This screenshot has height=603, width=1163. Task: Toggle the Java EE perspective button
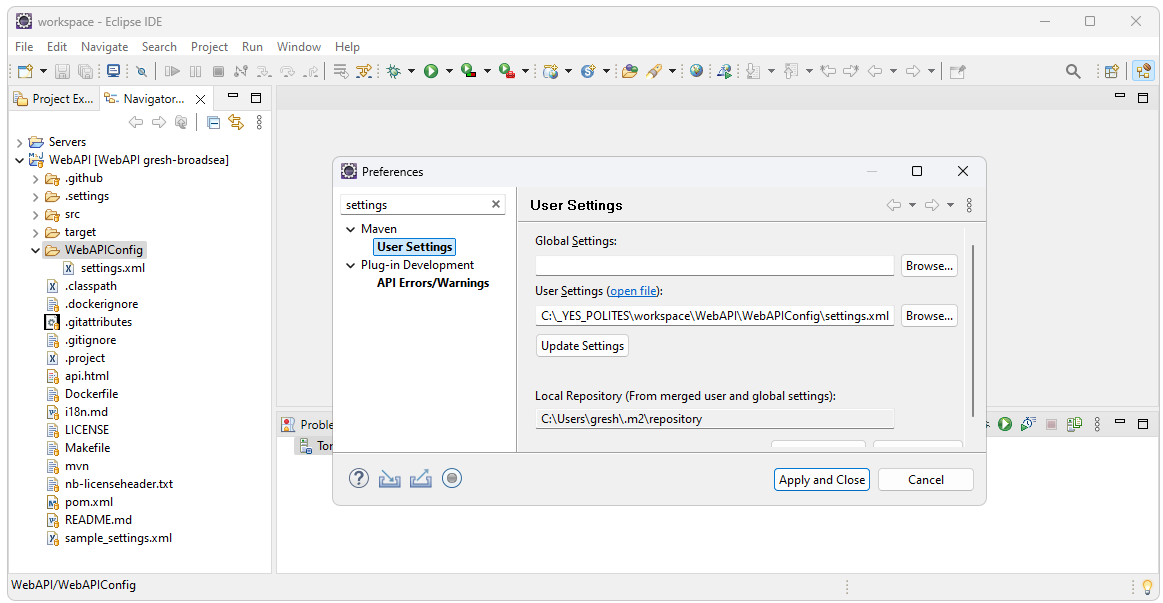1143,71
